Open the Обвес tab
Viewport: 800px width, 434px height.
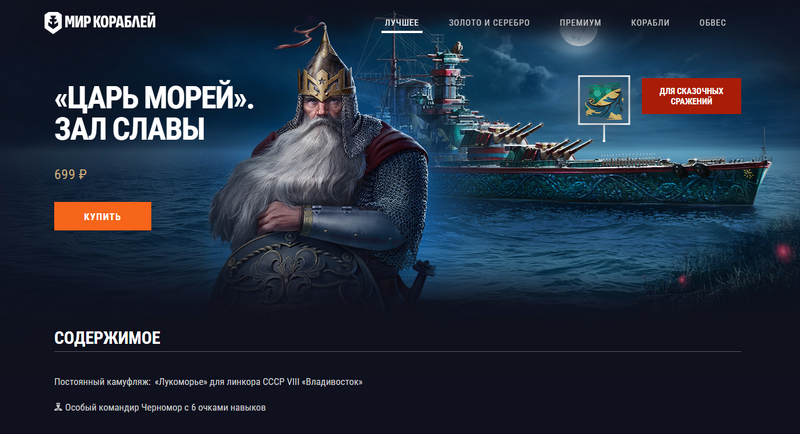click(x=712, y=22)
